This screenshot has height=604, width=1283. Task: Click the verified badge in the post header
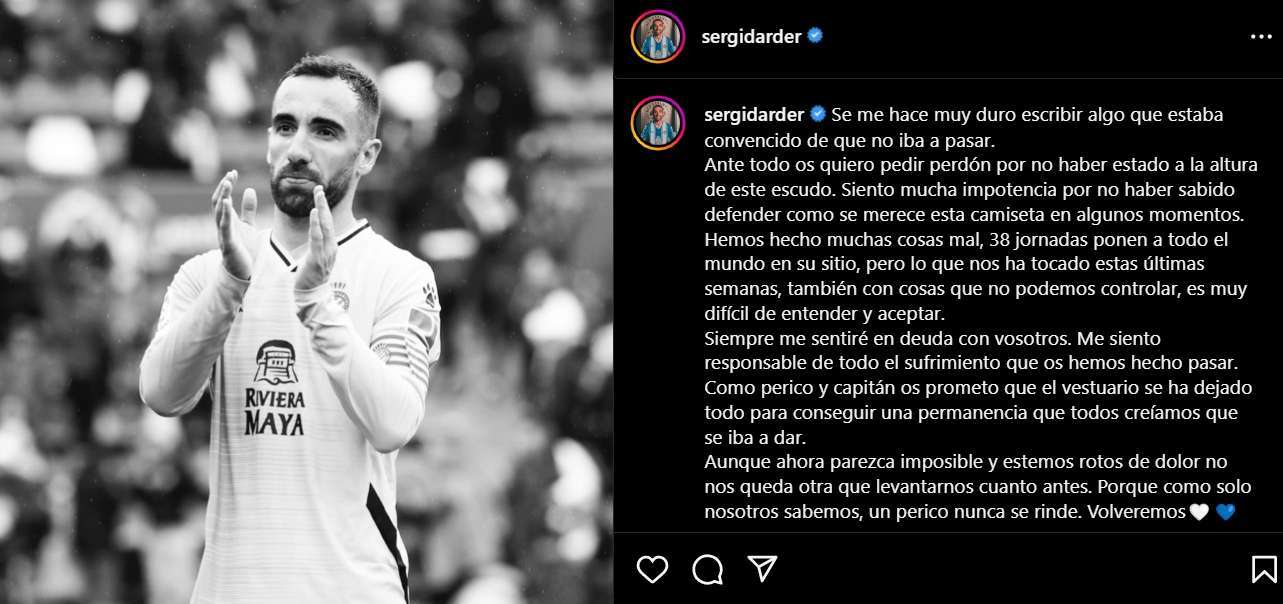[816, 36]
